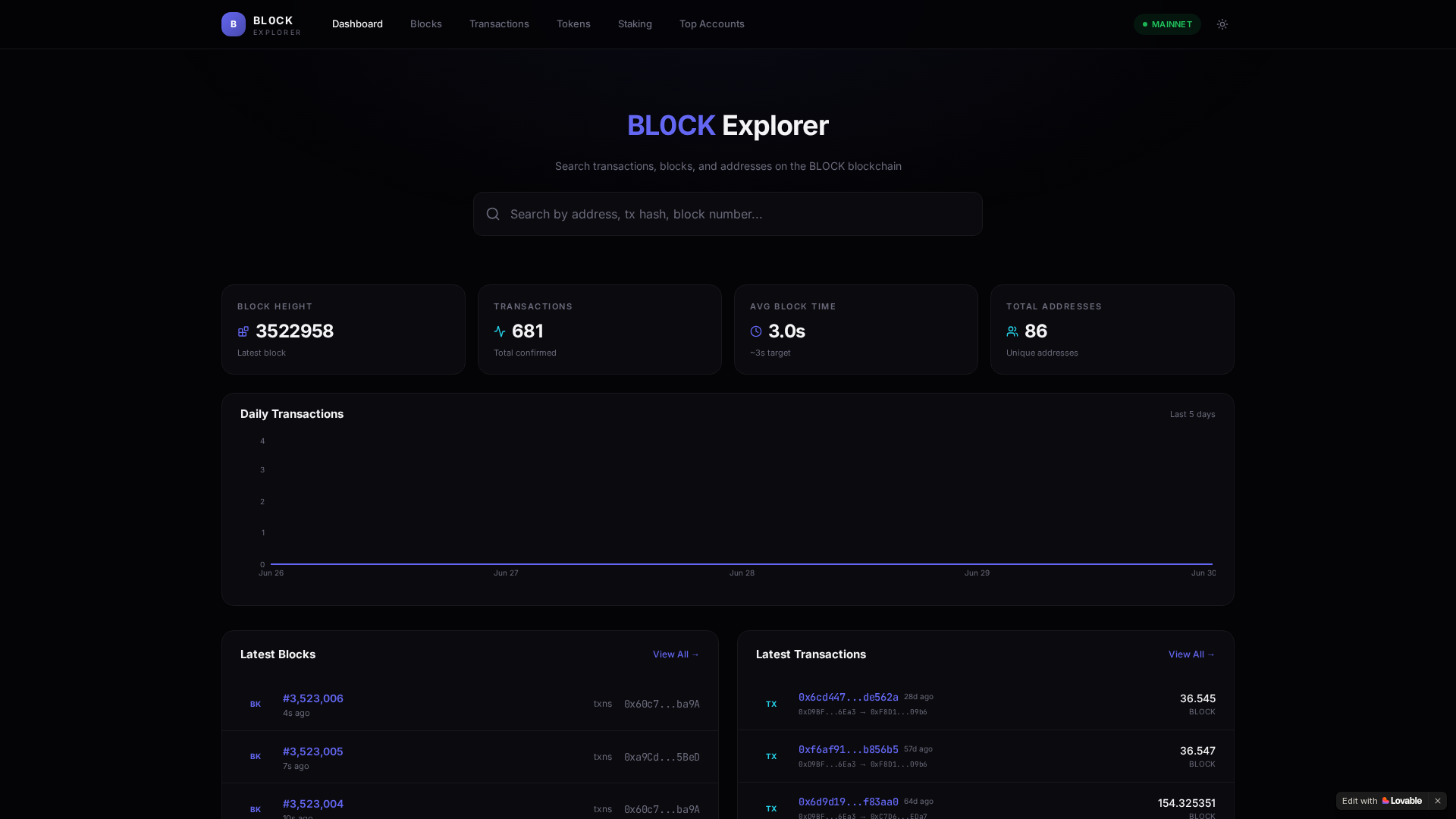The image size is (1456, 819).
Task: Click the 57d ago timestamp
Action: pyautogui.click(x=918, y=749)
